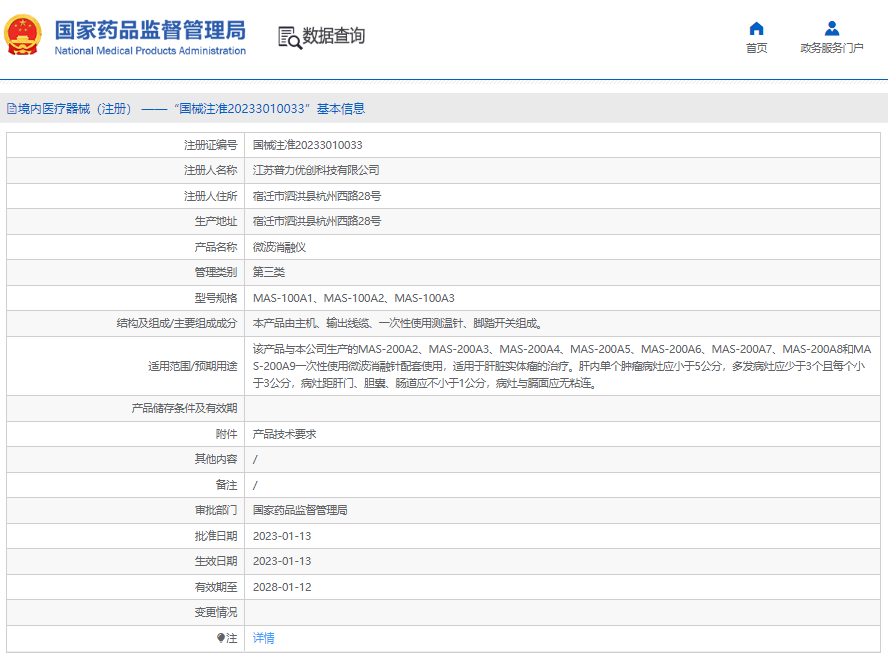Click the 有效期至 label
The height and width of the screenshot is (659, 888).
216,587
